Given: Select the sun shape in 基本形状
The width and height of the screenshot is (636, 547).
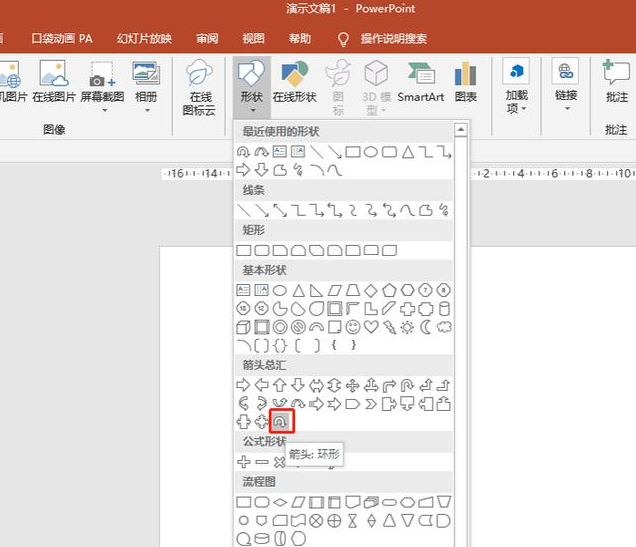Looking at the screenshot, I should pos(407,327).
